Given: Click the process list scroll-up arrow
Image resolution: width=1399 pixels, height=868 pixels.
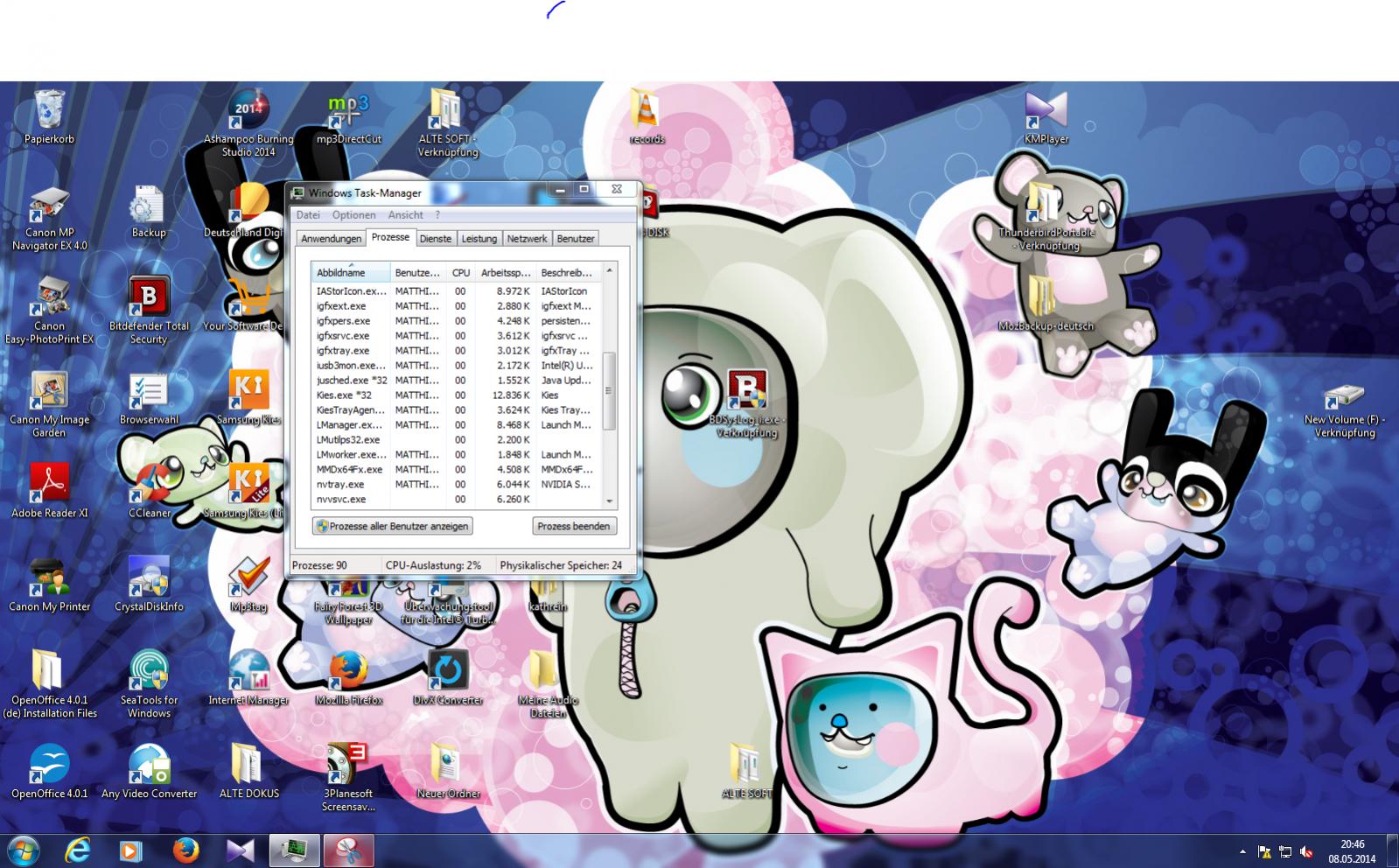Looking at the screenshot, I should [x=609, y=270].
